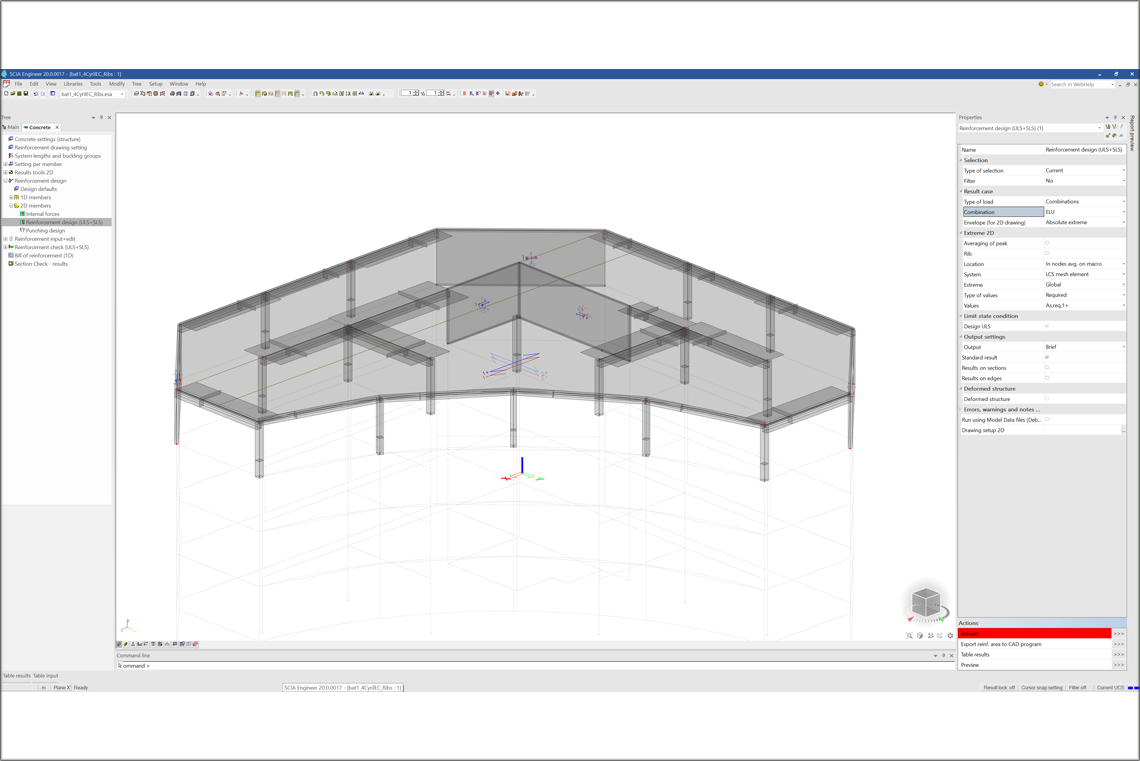The image size is (1140, 761).
Task: Check the Results on edges checkbox
Action: [x=1047, y=378]
